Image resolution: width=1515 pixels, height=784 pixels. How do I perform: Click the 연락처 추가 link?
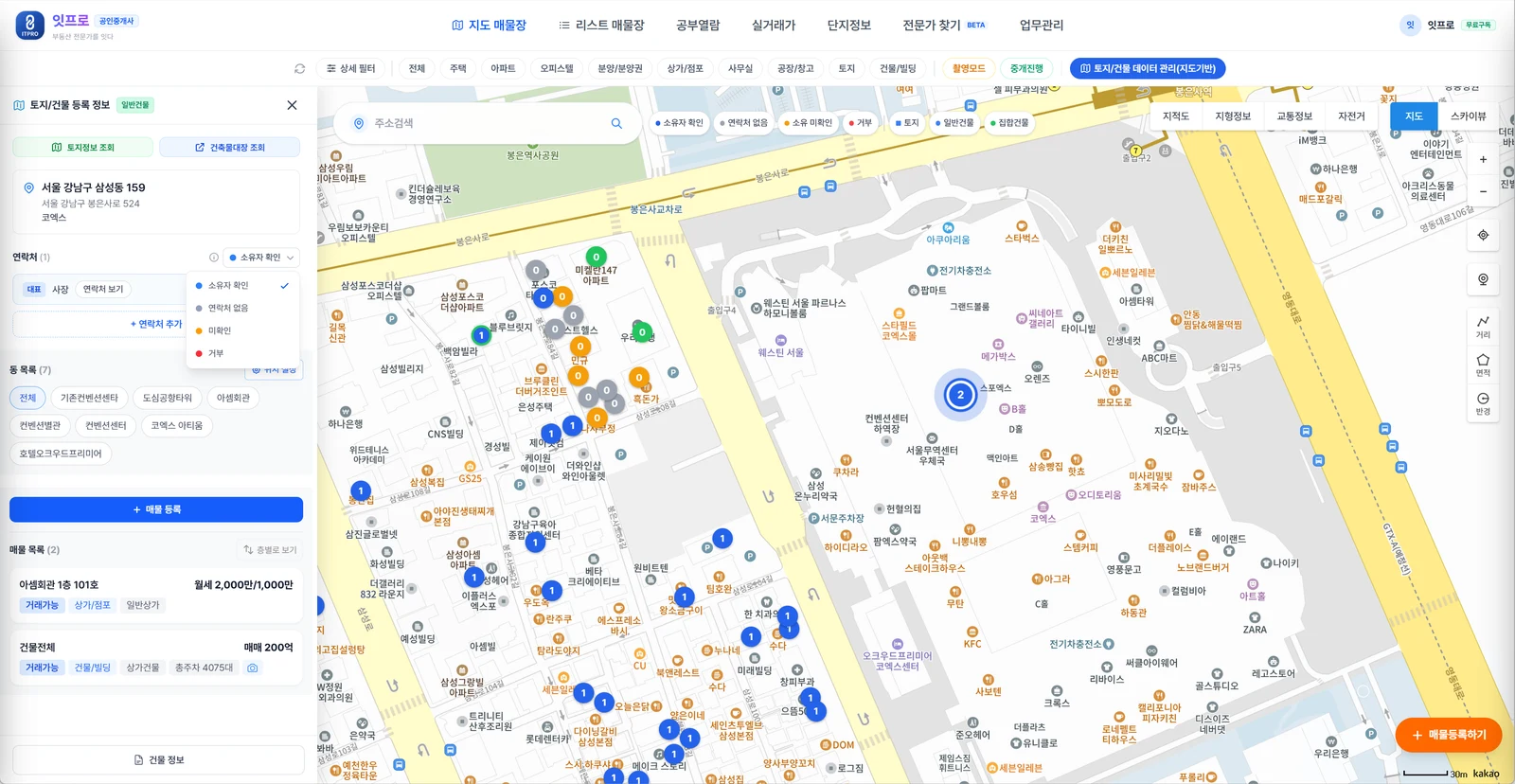(156, 324)
